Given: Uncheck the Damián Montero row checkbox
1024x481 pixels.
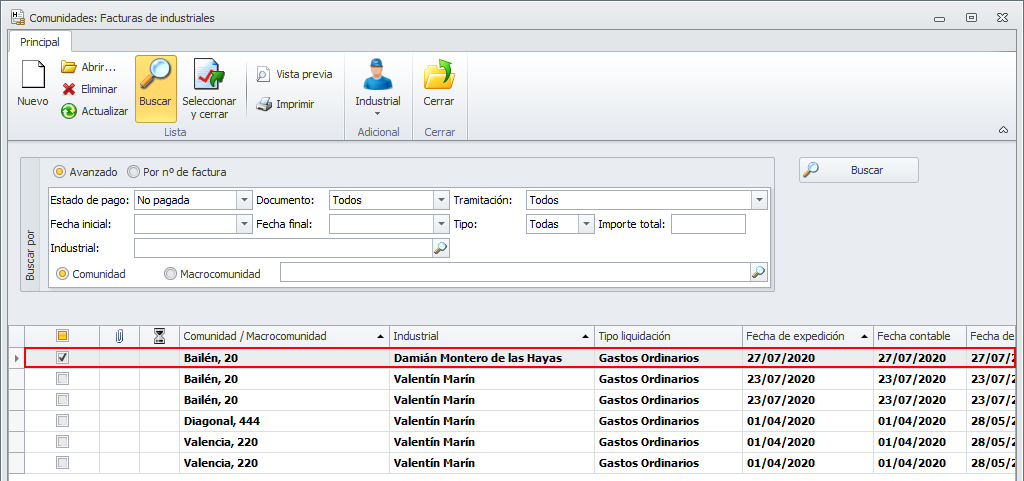Looking at the screenshot, I should coord(62,357).
